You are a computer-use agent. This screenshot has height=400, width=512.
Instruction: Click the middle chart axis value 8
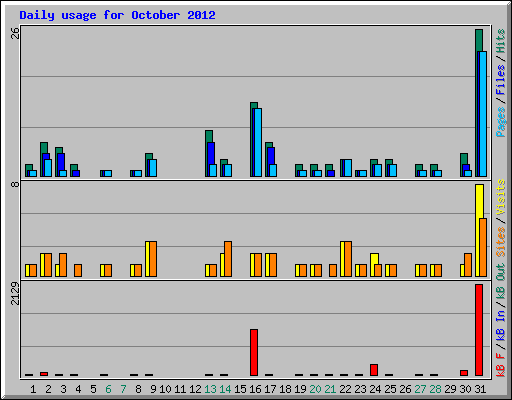pyautogui.click(x=15, y=184)
